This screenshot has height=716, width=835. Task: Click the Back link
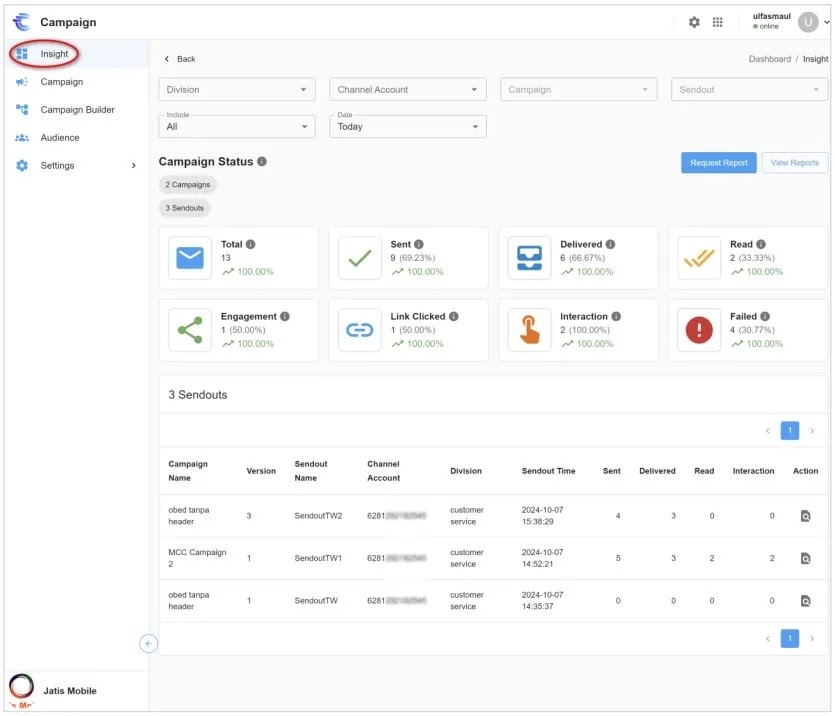(180, 59)
